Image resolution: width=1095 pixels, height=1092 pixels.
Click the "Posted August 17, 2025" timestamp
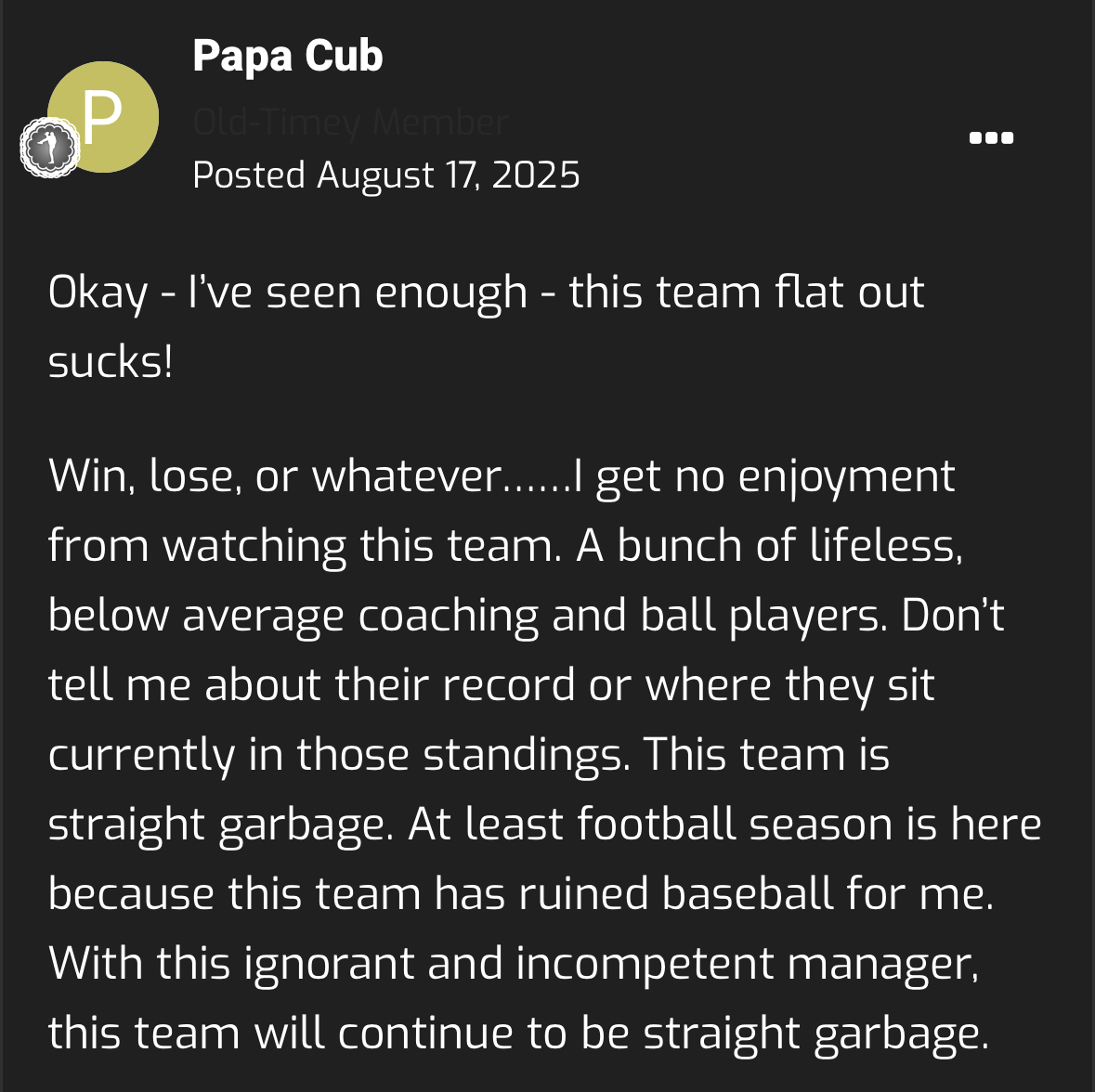[x=386, y=175]
